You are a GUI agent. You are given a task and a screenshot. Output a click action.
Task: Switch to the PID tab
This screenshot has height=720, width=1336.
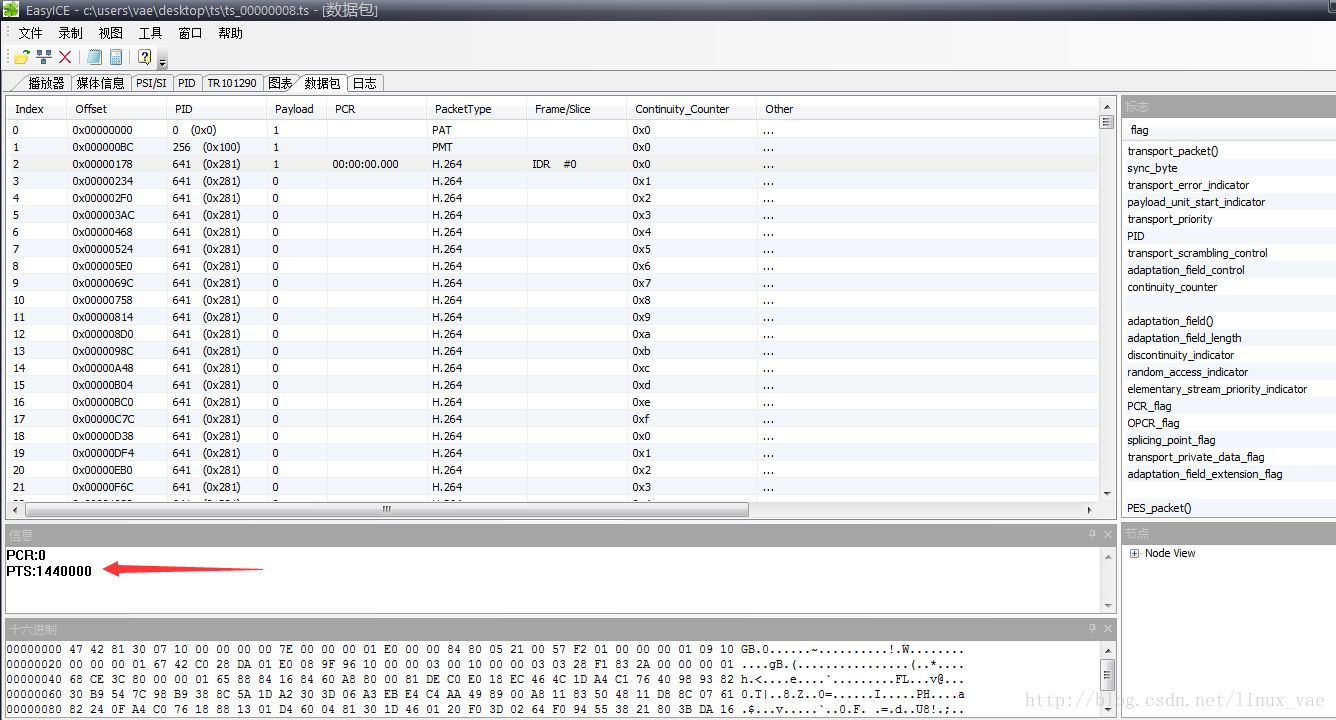pos(187,83)
